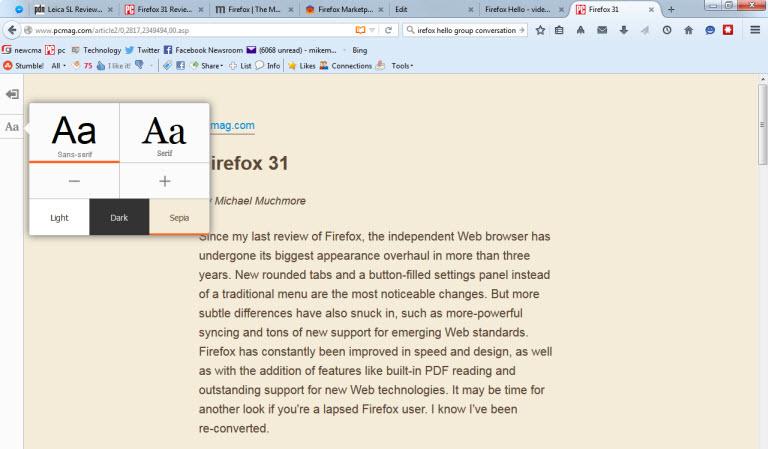The height and width of the screenshot is (449, 768).
Task: Select Sans-serif font option
Action: coord(74,132)
